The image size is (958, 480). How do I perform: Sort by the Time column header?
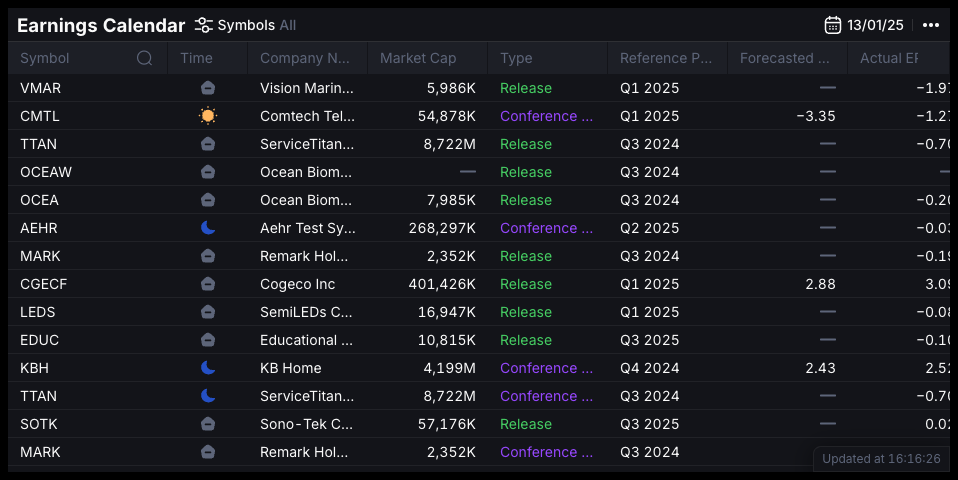[x=196, y=58]
